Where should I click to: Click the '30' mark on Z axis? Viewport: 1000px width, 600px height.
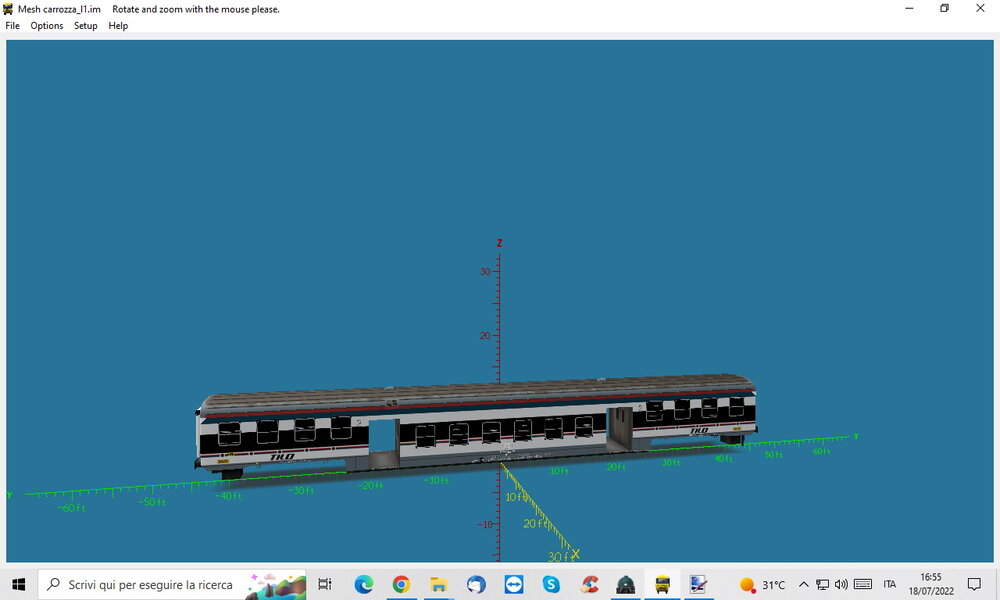click(485, 272)
